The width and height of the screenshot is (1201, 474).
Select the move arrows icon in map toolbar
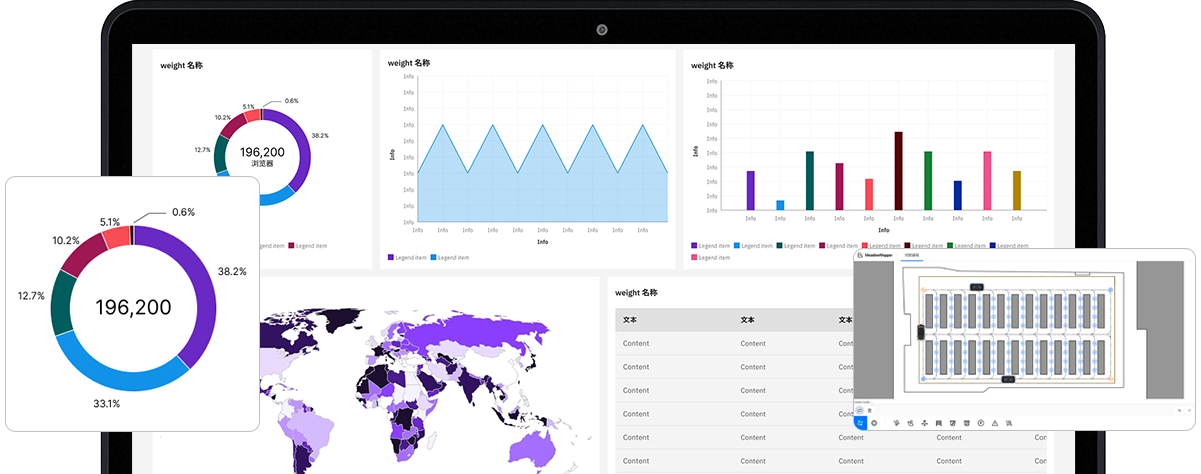tap(924, 423)
